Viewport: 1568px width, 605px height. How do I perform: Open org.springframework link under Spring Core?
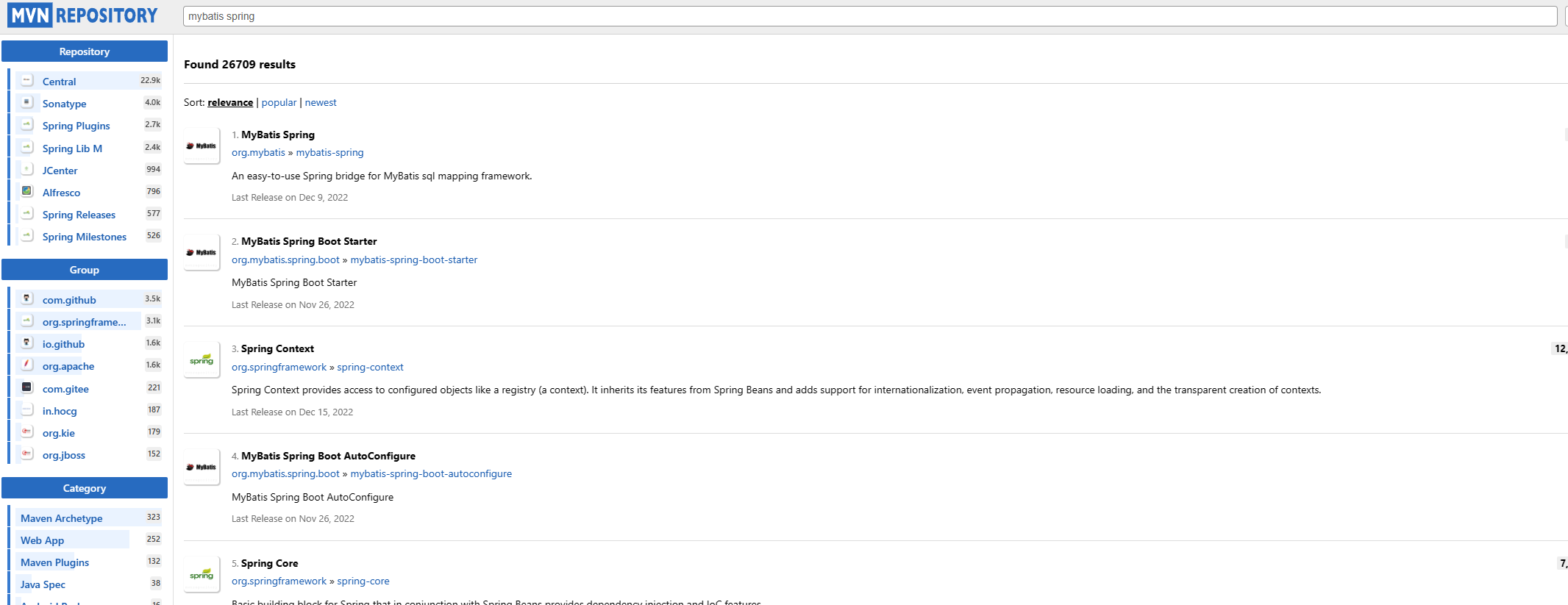coord(279,581)
